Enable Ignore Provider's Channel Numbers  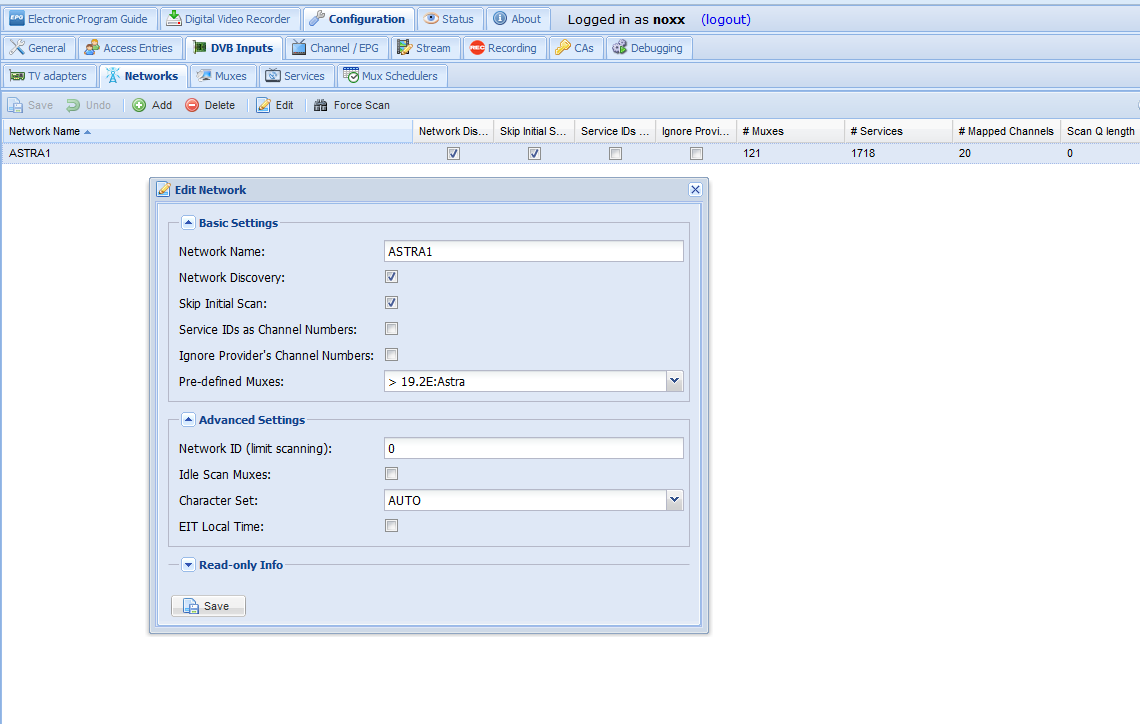(392, 355)
